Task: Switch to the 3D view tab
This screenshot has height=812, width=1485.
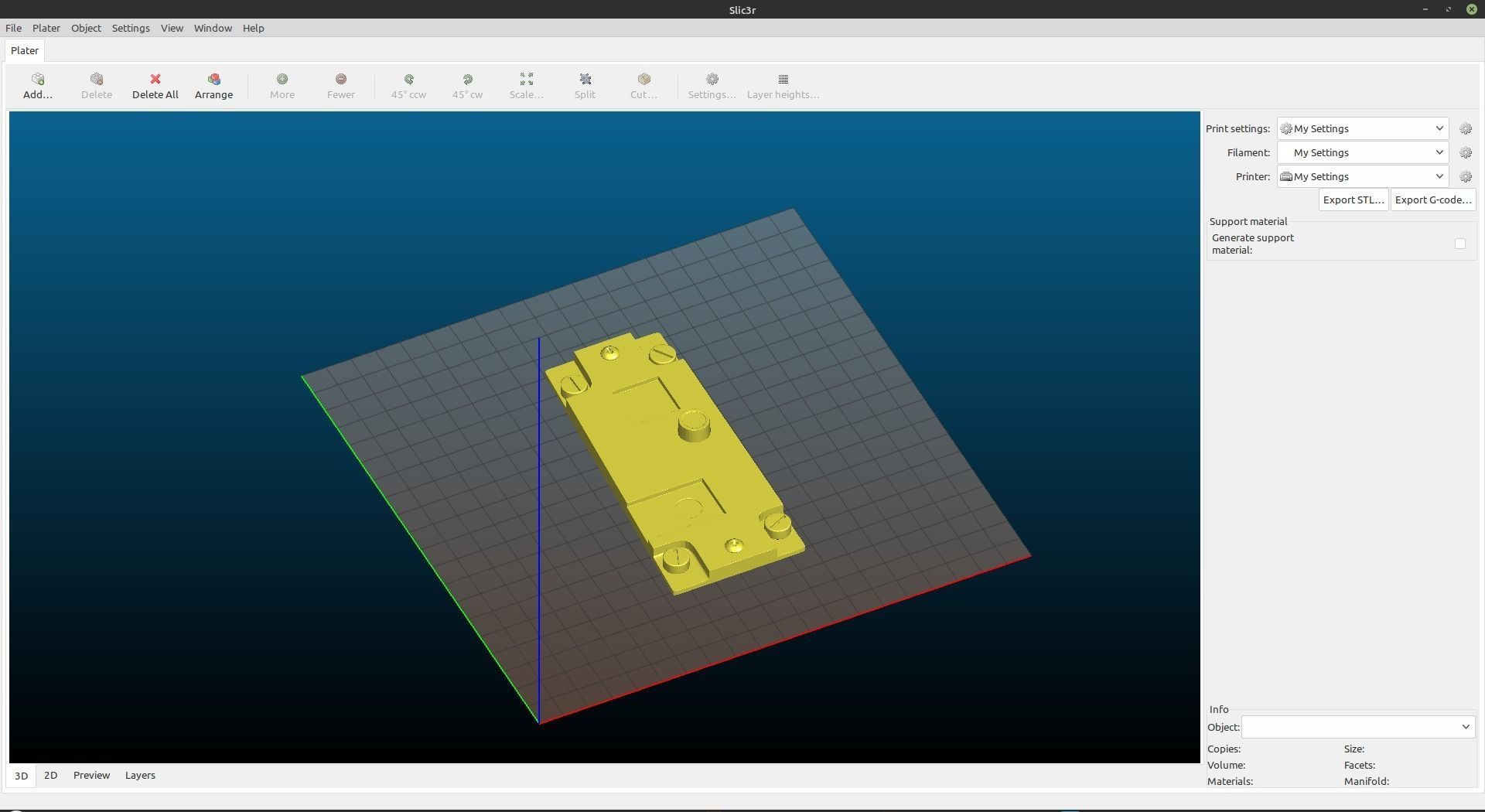Action: tap(21, 776)
